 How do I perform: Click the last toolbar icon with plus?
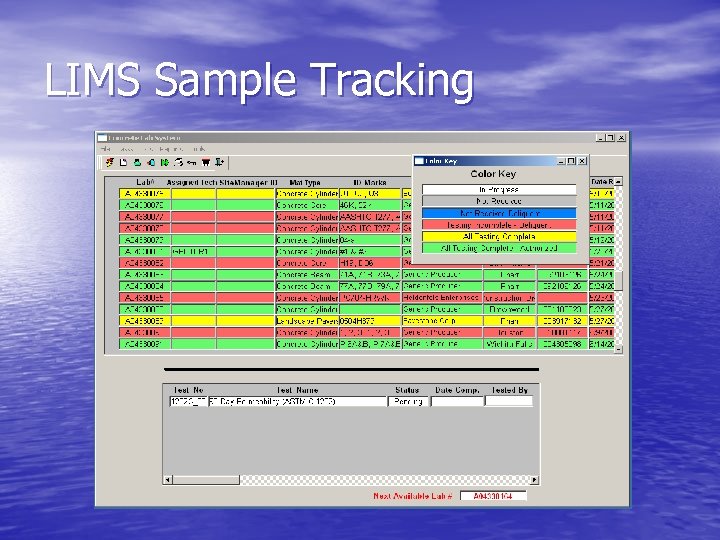coord(219,162)
